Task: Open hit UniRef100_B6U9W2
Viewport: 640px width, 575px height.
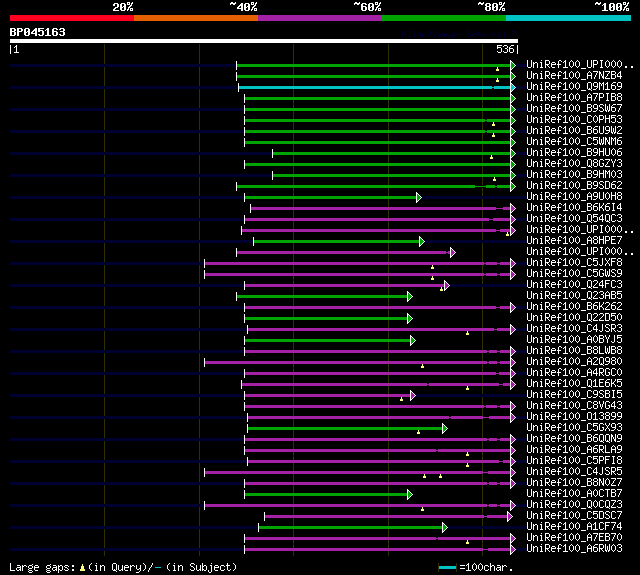Action: click(574, 131)
